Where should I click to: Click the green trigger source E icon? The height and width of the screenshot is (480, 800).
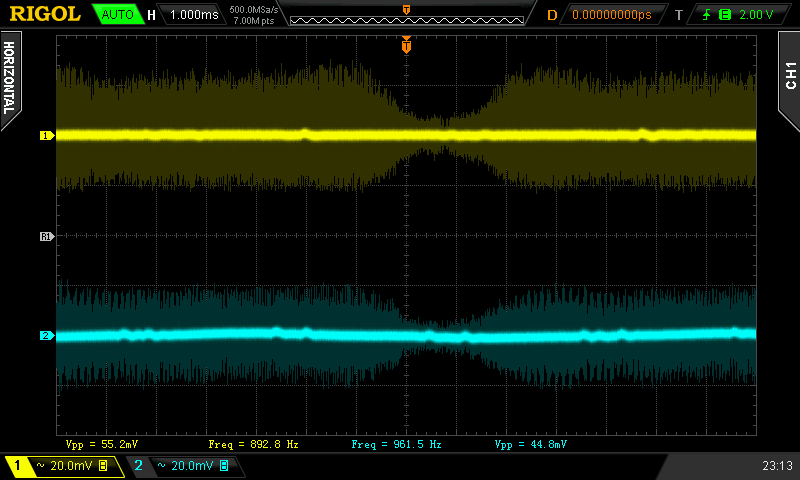coord(724,15)
